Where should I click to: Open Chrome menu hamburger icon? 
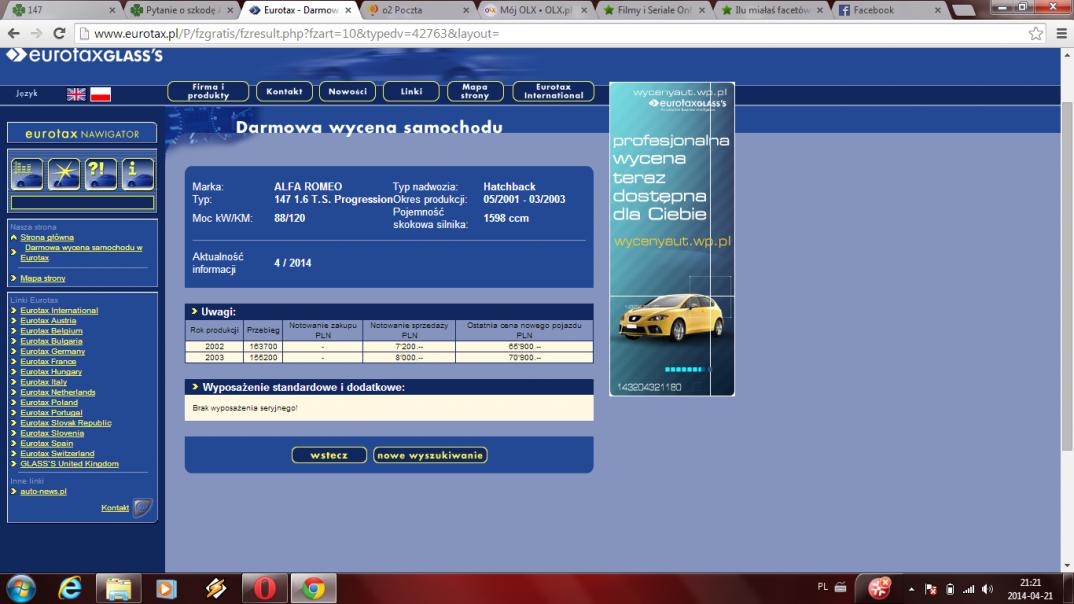(1061, 33)
